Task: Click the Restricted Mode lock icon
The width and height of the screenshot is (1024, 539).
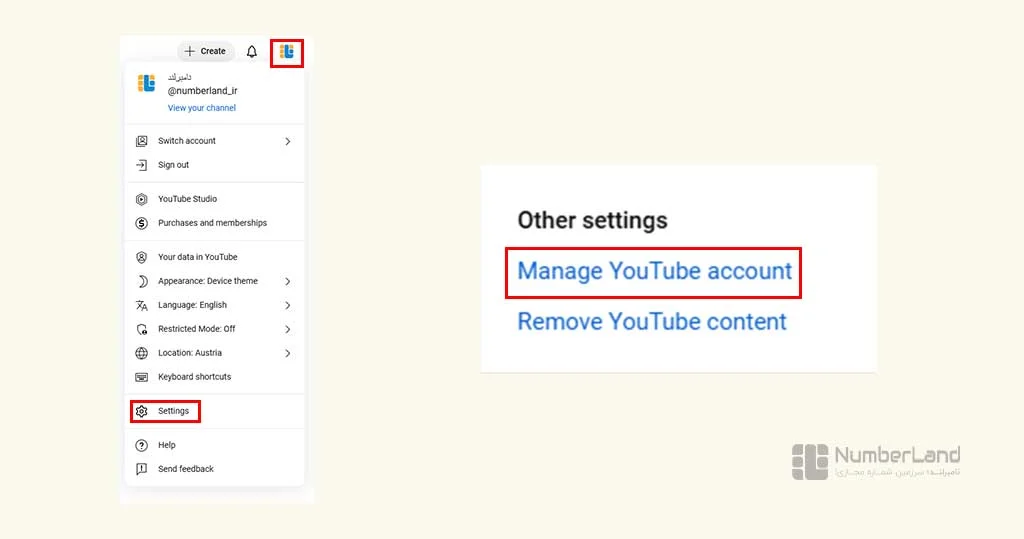Action: click(x=141, y=329)
